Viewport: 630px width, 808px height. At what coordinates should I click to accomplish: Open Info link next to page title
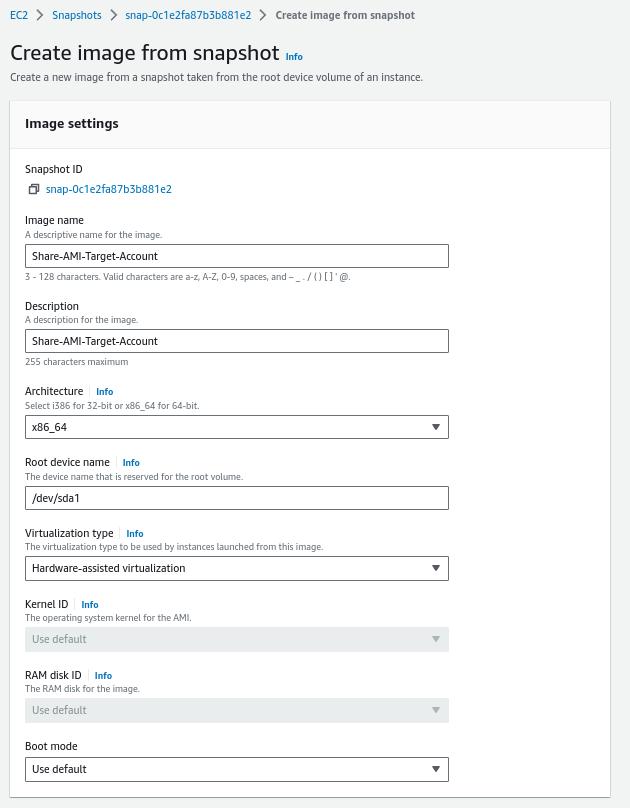pos(294,57)
